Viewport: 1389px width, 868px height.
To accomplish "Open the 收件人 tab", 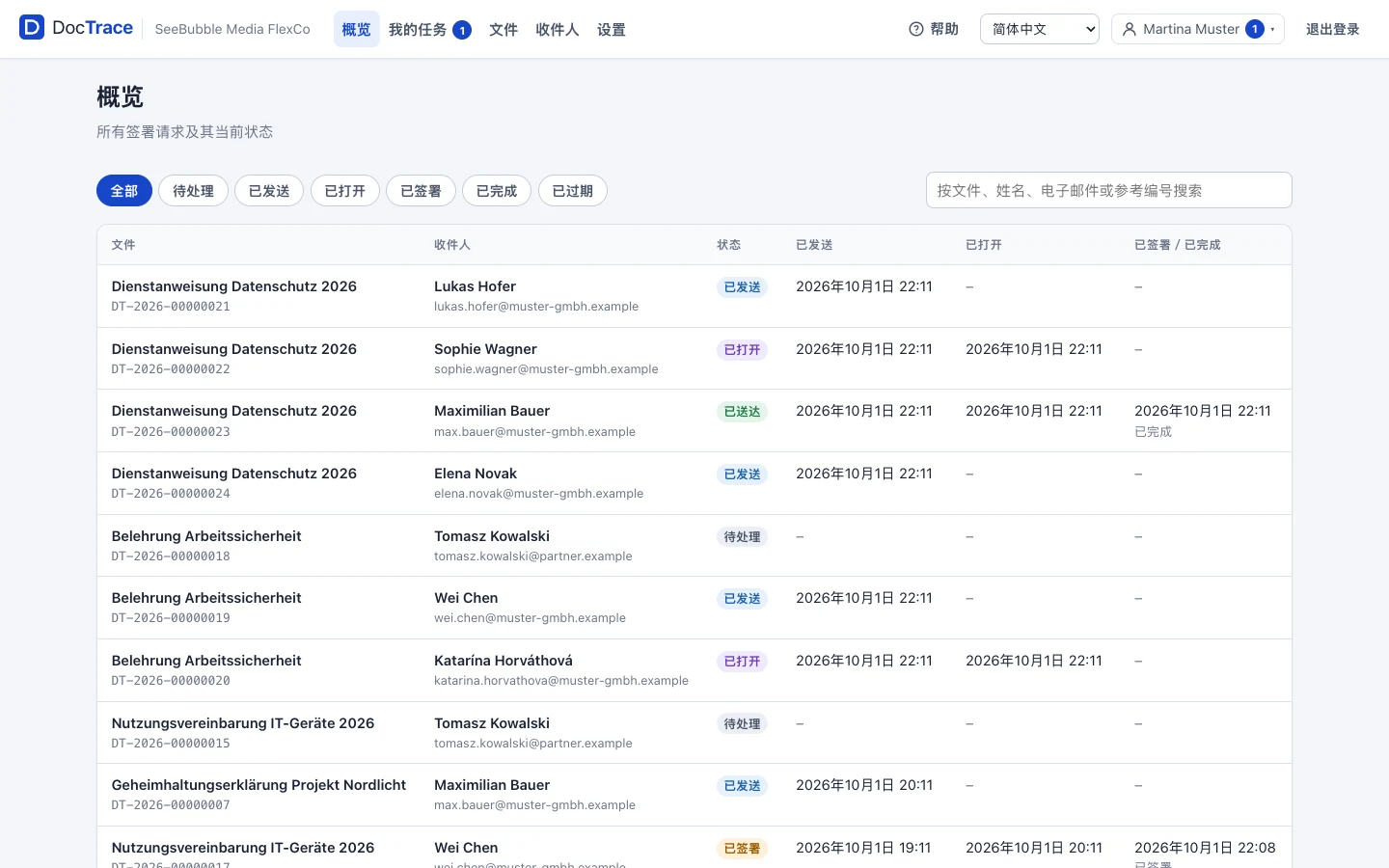I will tap(558, 30).
